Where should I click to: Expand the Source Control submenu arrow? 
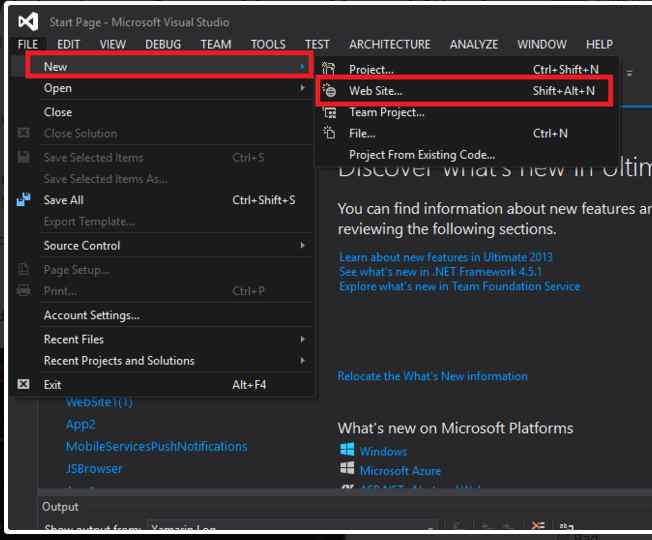(x=302, y=245)
